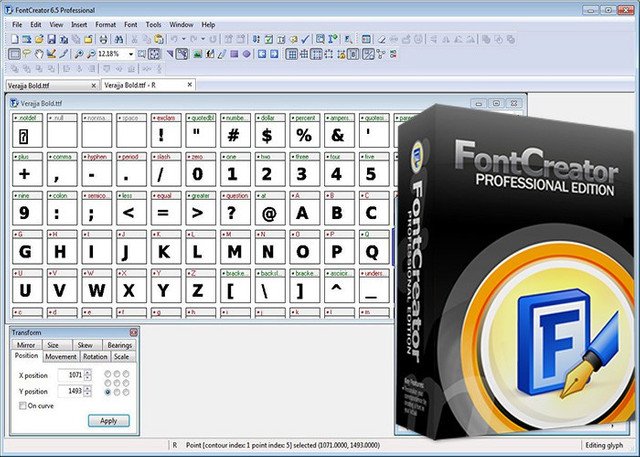Click the zoom-to-fit arrows icon

click(x=154, y=54)
